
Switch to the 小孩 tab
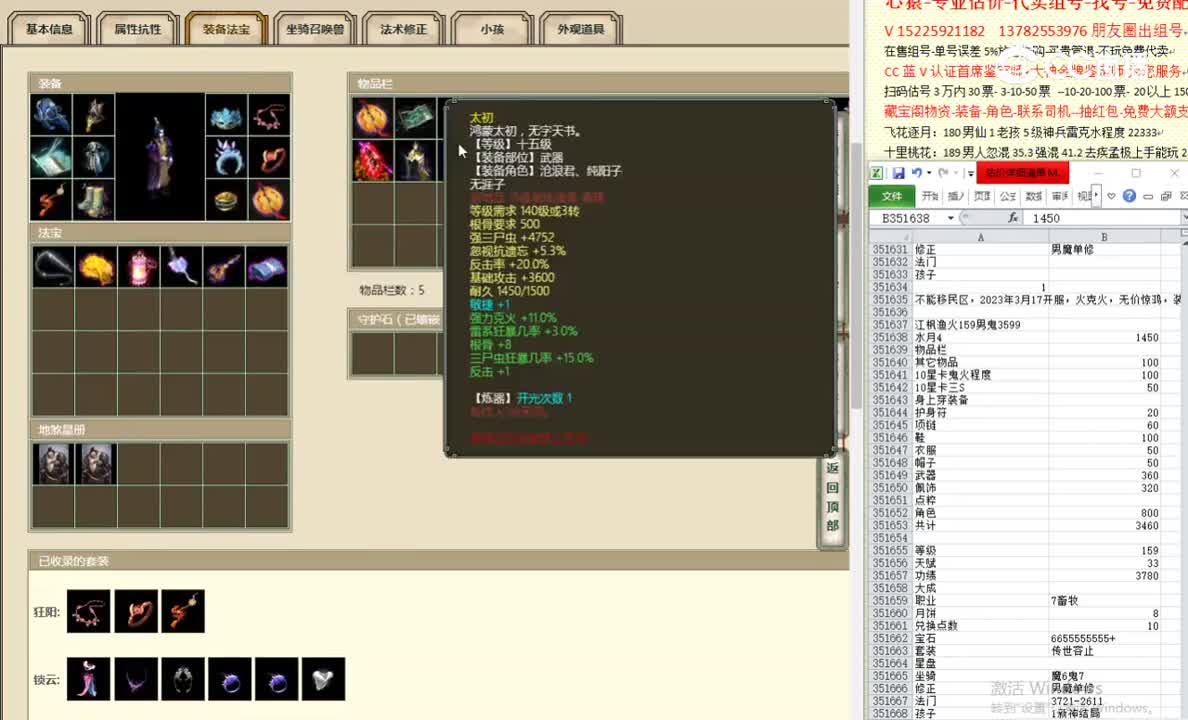(493, 30)
